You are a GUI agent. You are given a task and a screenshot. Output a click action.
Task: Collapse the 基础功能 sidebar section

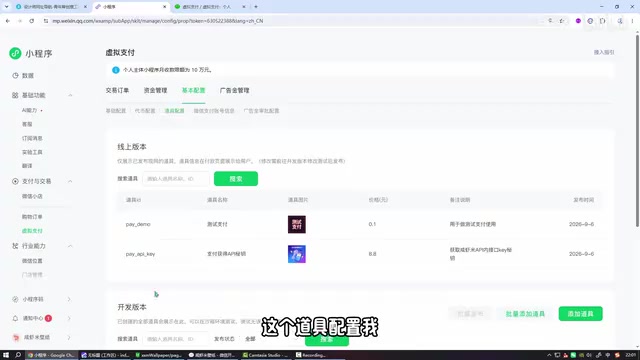[x=70, y=95]
